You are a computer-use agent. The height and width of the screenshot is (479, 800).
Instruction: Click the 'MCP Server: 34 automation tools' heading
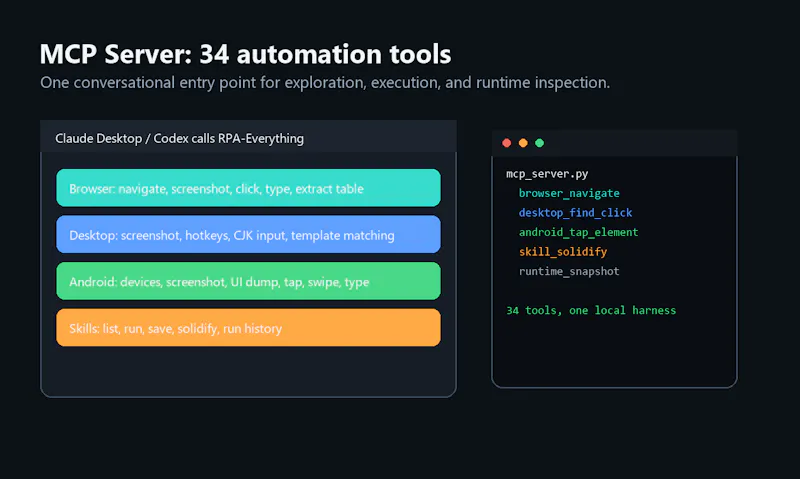tap(245, 54)
